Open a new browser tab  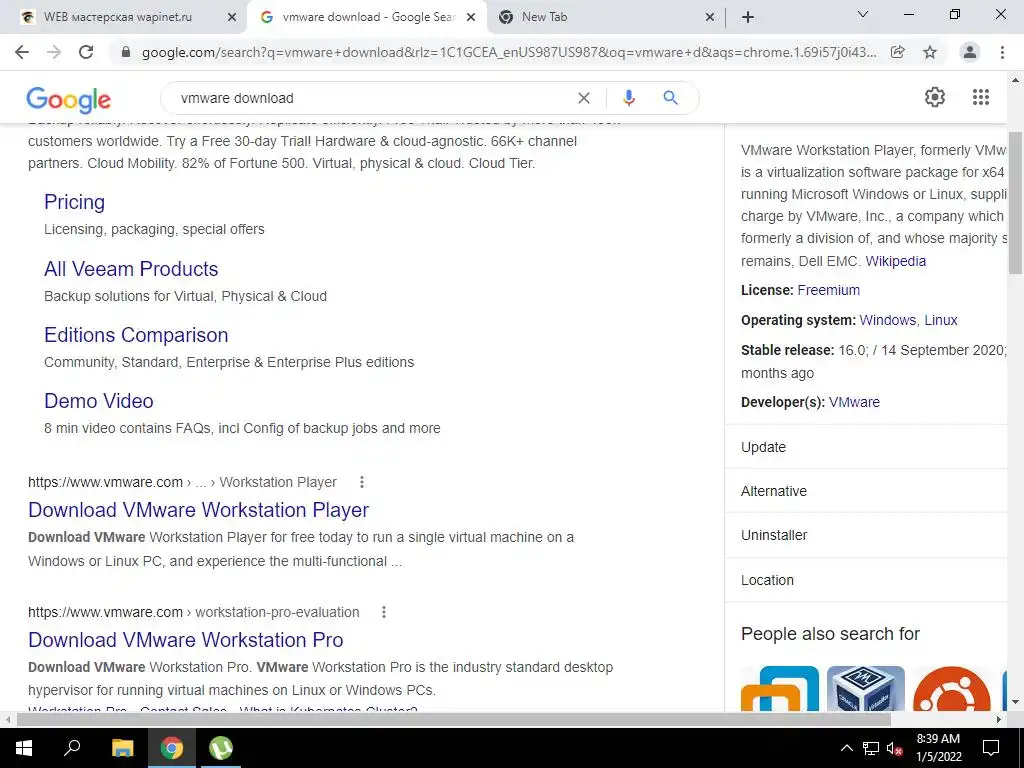(x=748, y=17)
